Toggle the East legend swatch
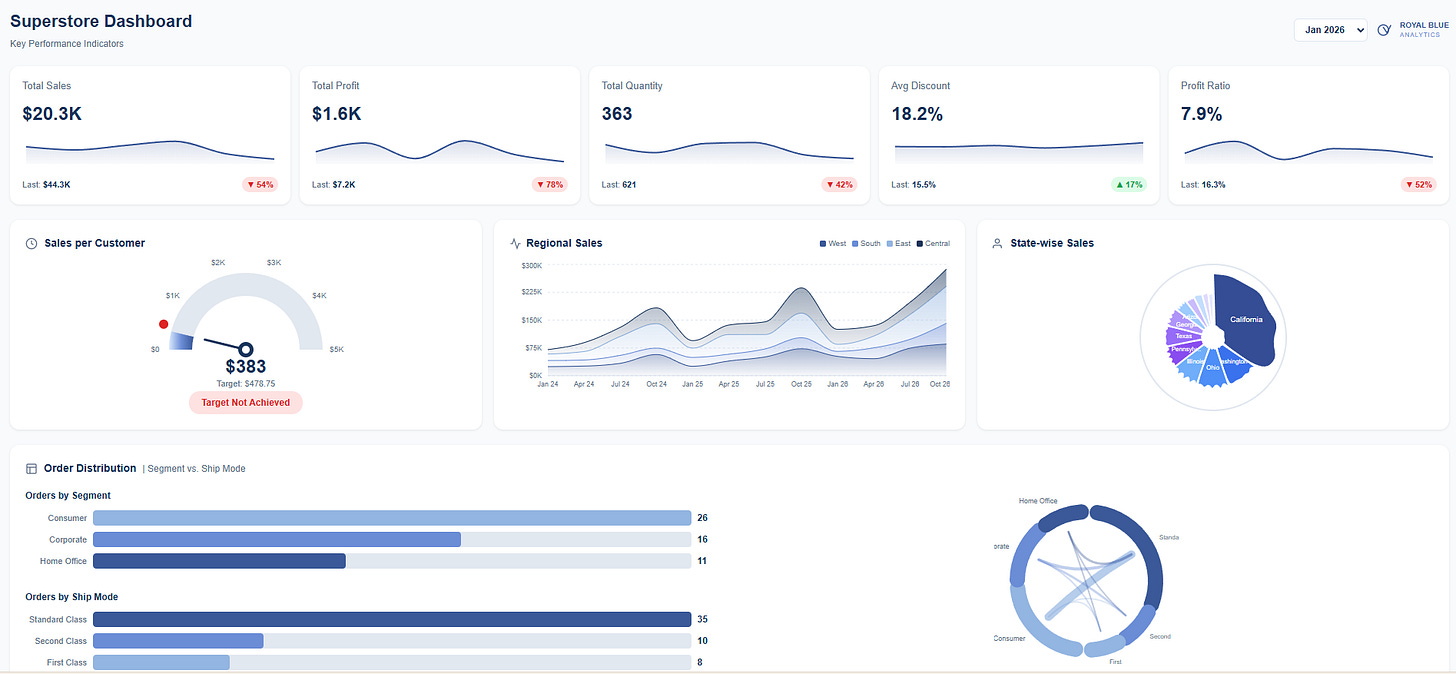 click(890, 244)
